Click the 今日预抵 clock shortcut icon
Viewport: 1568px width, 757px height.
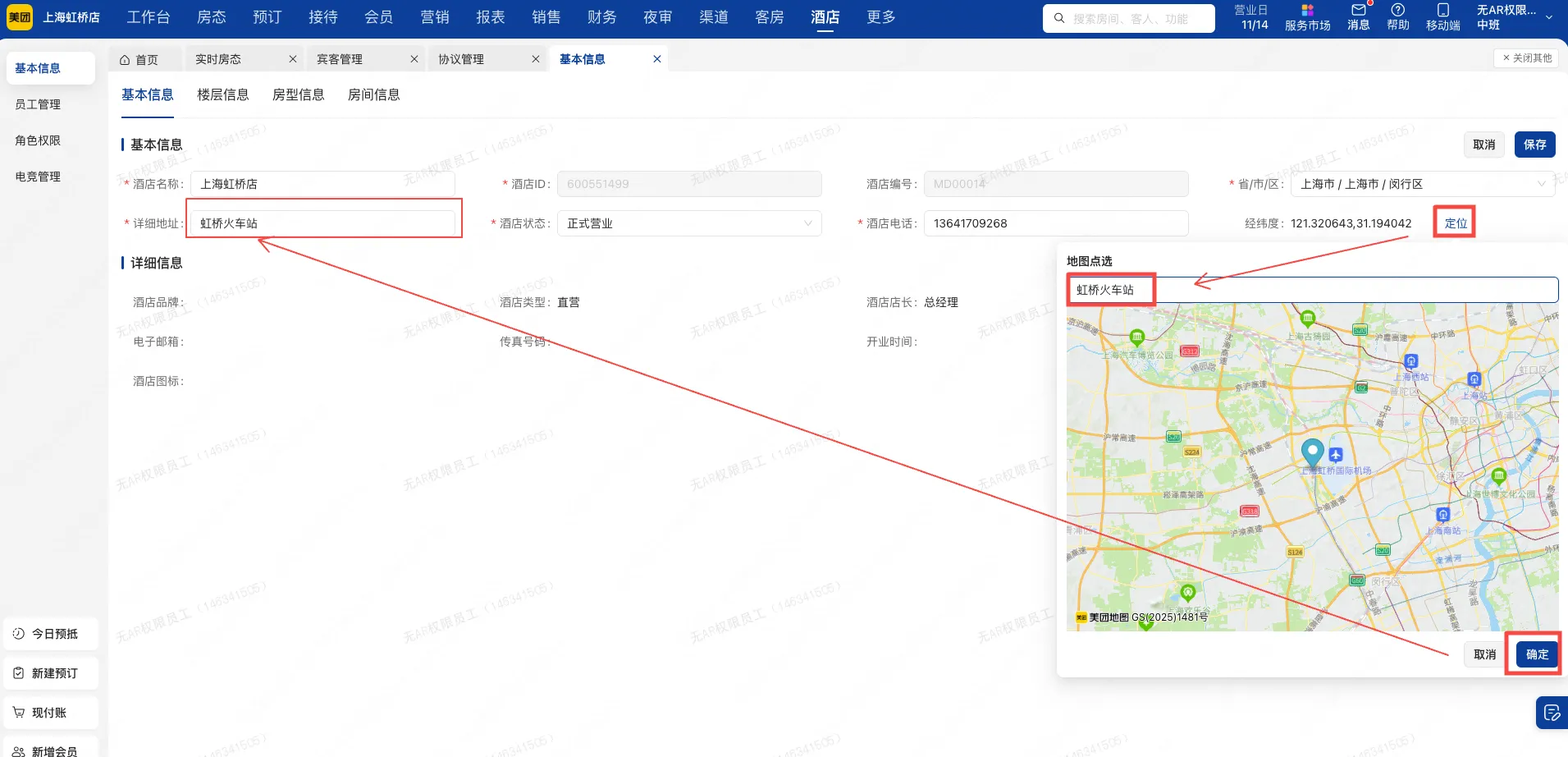pos(18,633)
